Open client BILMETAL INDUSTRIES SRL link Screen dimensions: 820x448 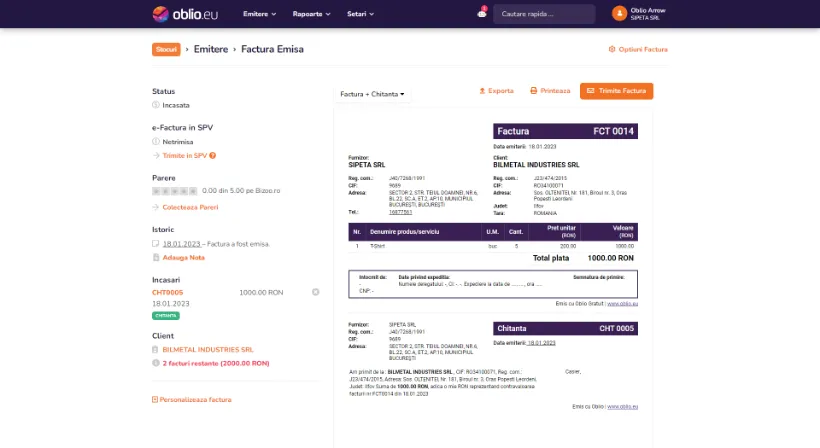[x=208, y=350]
